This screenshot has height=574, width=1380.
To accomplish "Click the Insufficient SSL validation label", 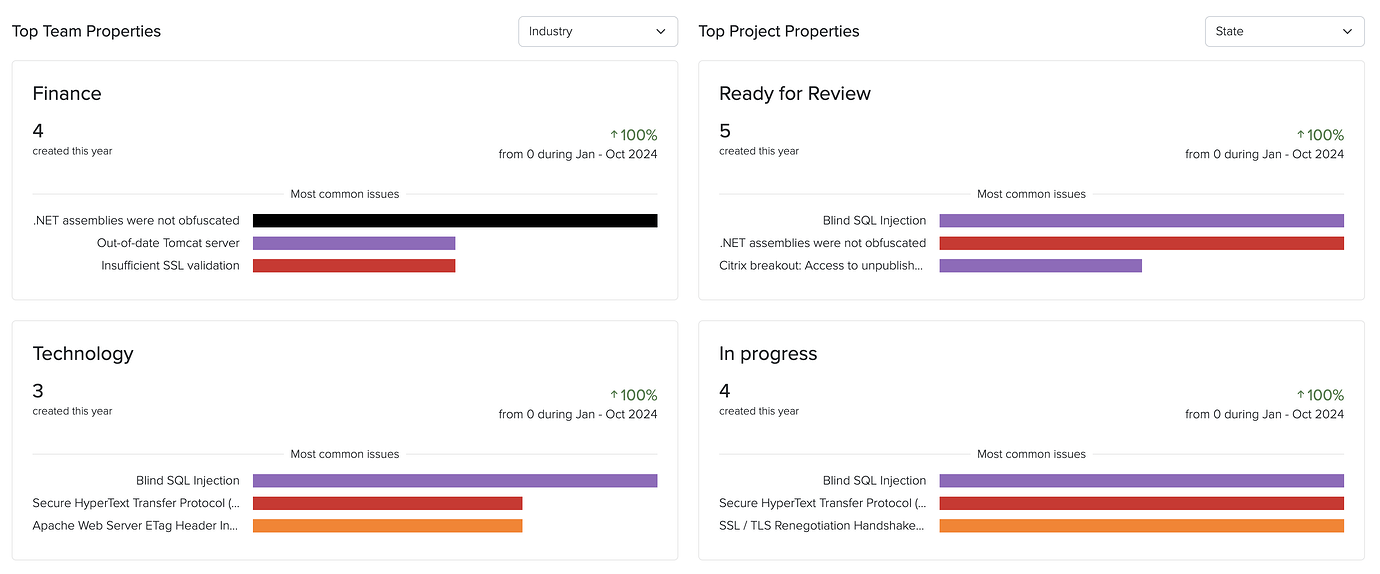I will point(170,266).
